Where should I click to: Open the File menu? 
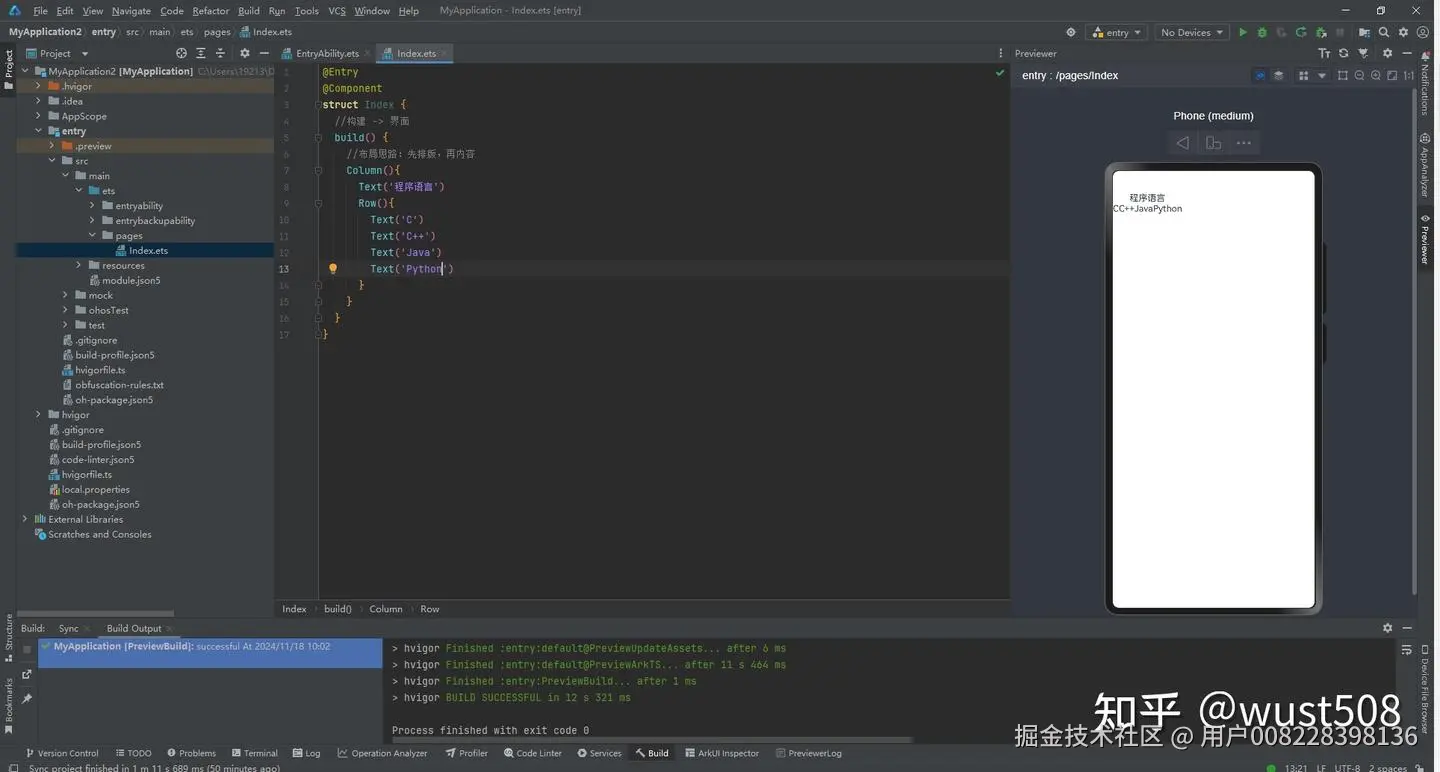pyautogui.click(x=40, y=10)
